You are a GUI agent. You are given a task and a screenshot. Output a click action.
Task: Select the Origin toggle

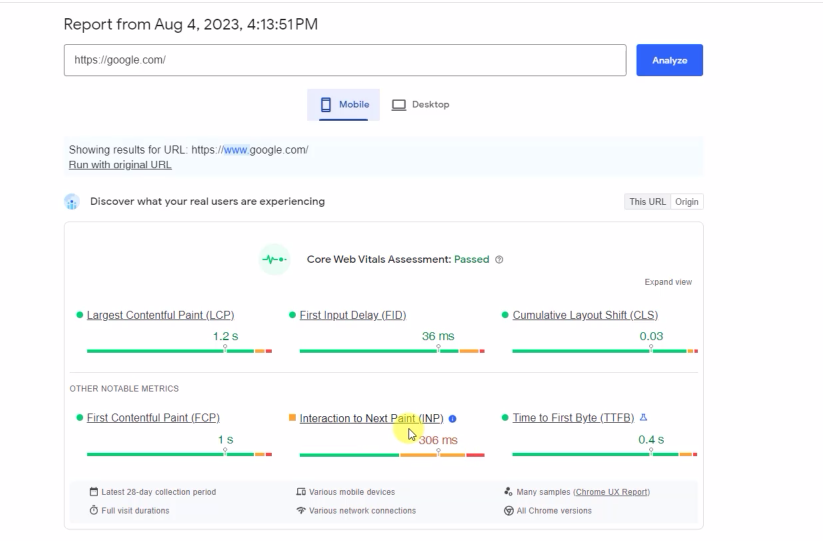pos(687,201)
